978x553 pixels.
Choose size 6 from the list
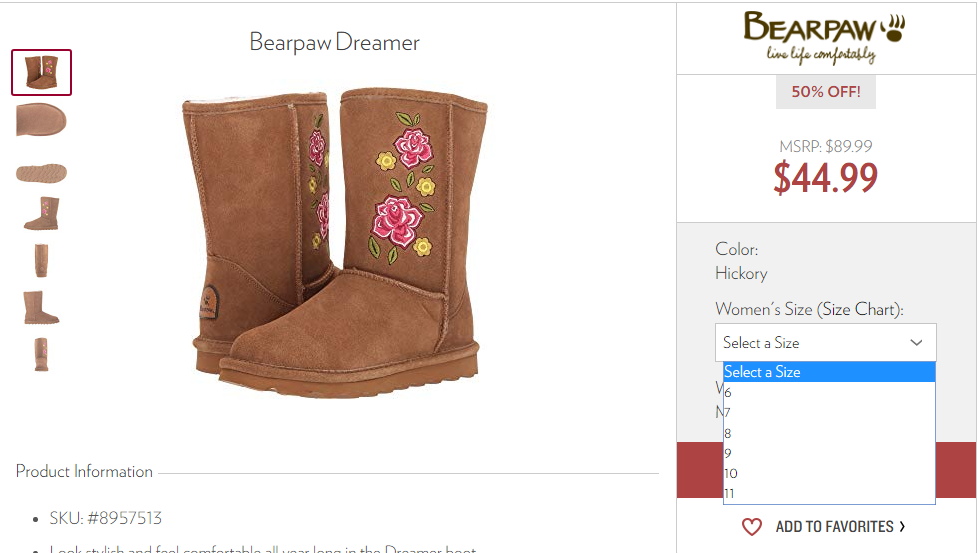tap(829, 392)
